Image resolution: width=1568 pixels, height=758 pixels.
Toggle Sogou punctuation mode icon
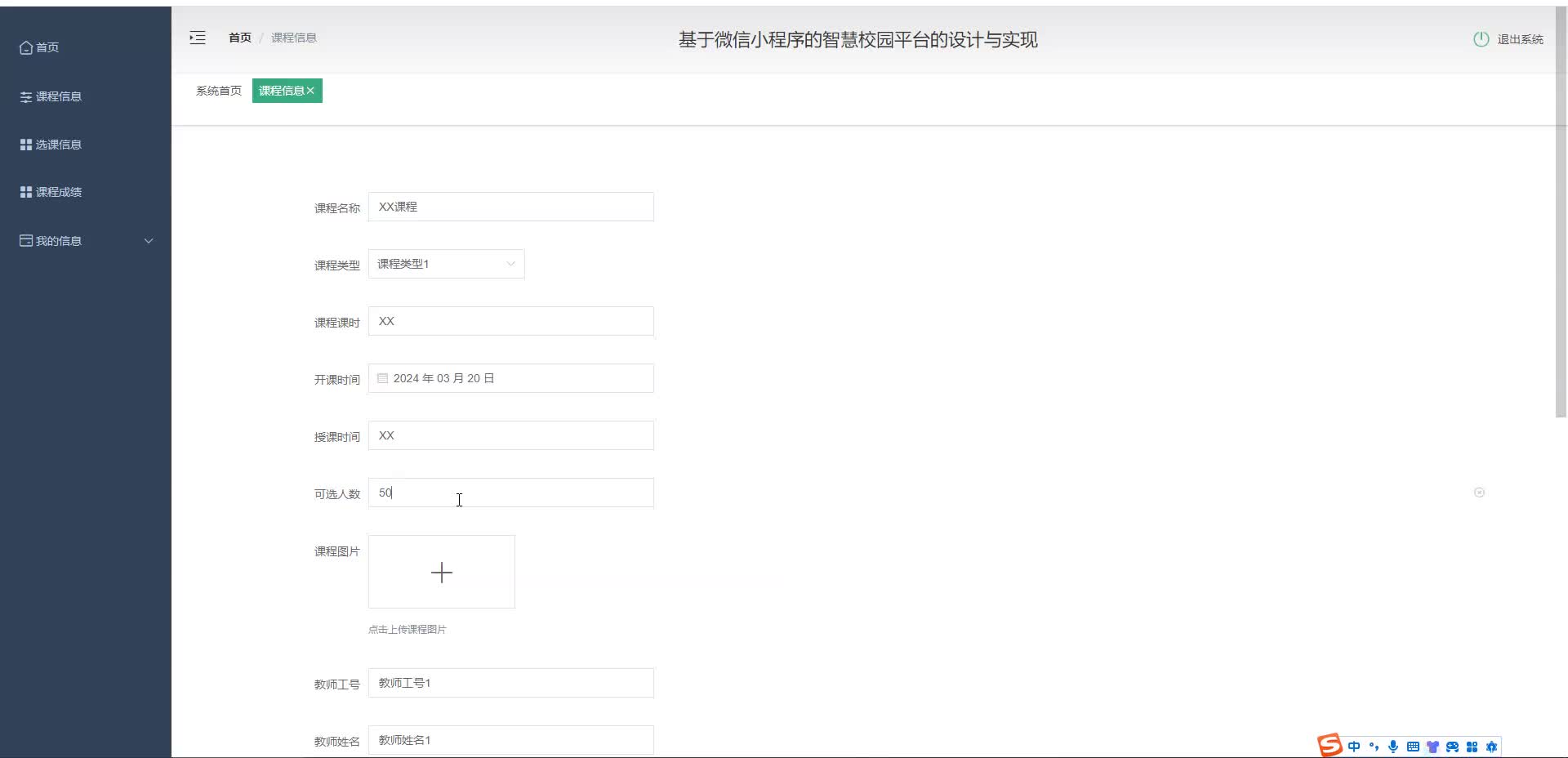1374,747
